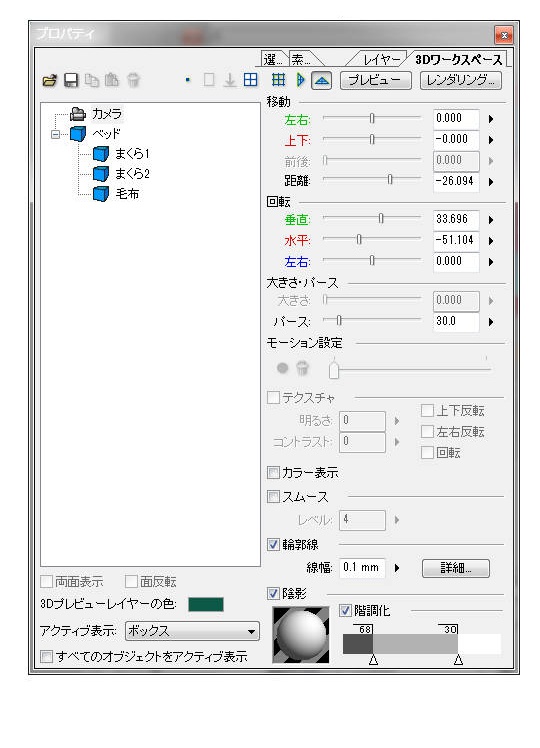Enable すべてのオブジェクトをアクティブ表示 checkbox
The width and height of the screenshot is (540, 748).
(x=47, y=656)
